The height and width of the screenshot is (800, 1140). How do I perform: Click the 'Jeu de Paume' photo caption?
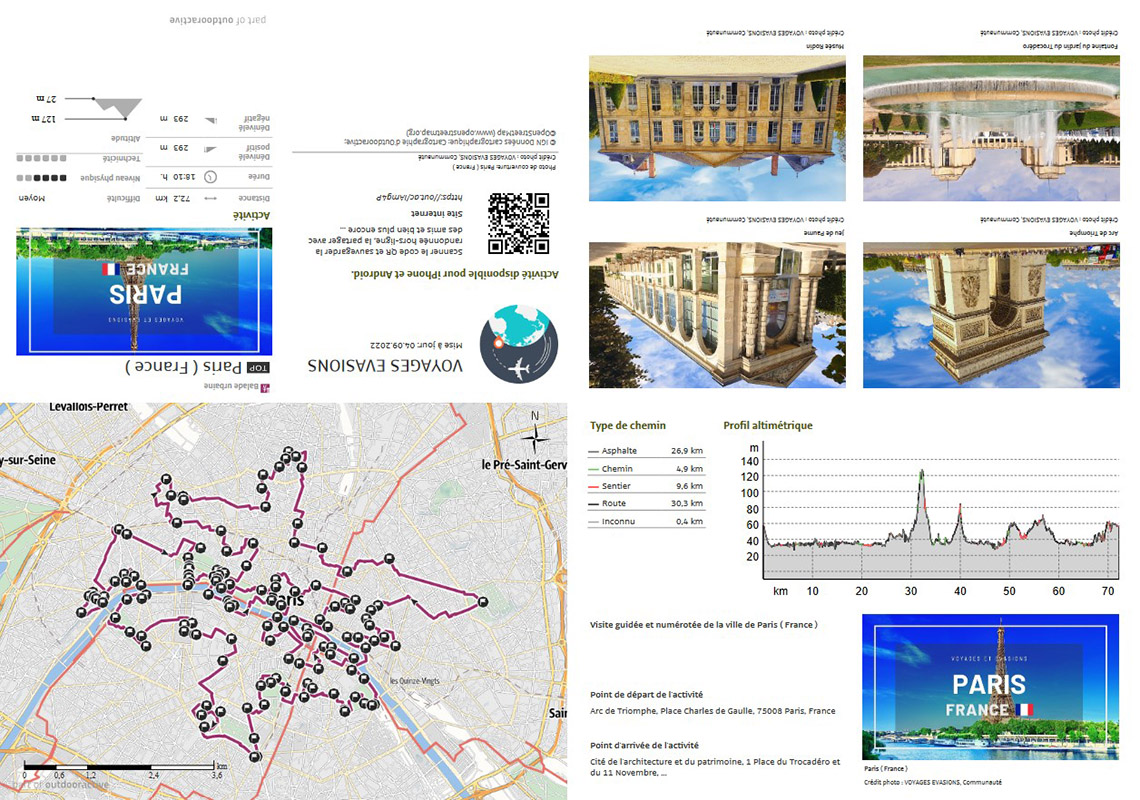pos(824,233)
